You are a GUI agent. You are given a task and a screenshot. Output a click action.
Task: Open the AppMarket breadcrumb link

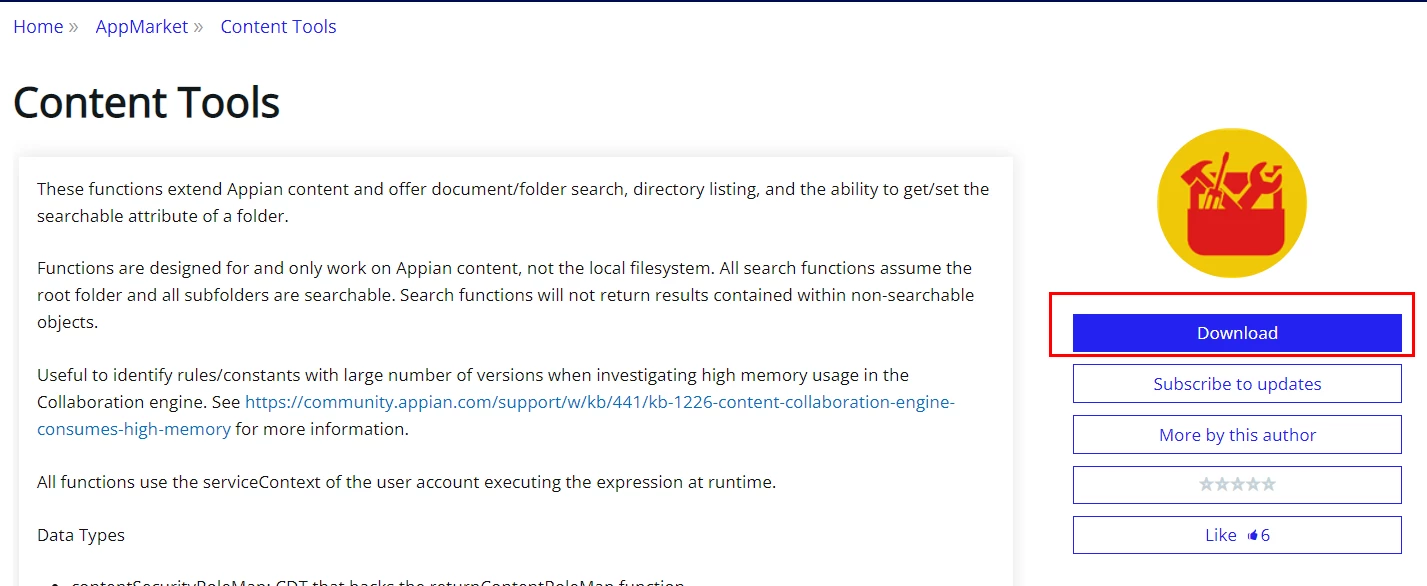click(142, 27)
